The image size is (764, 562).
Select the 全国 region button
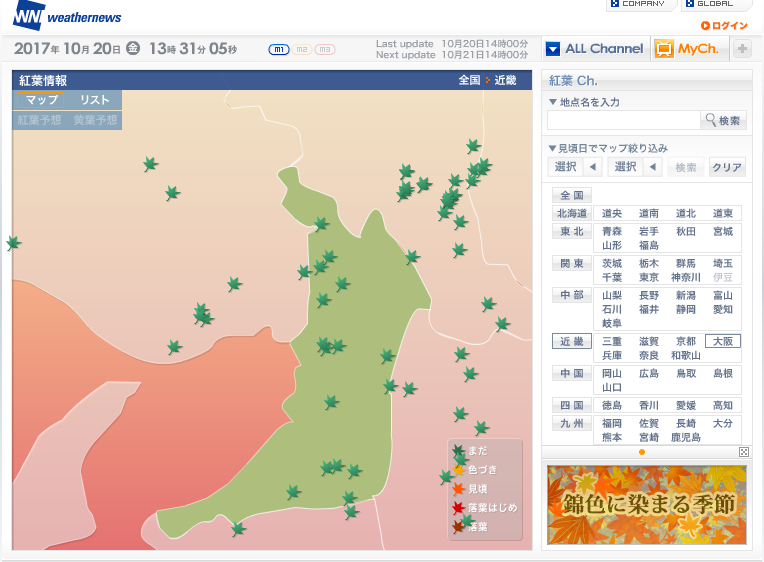(572, 195)
